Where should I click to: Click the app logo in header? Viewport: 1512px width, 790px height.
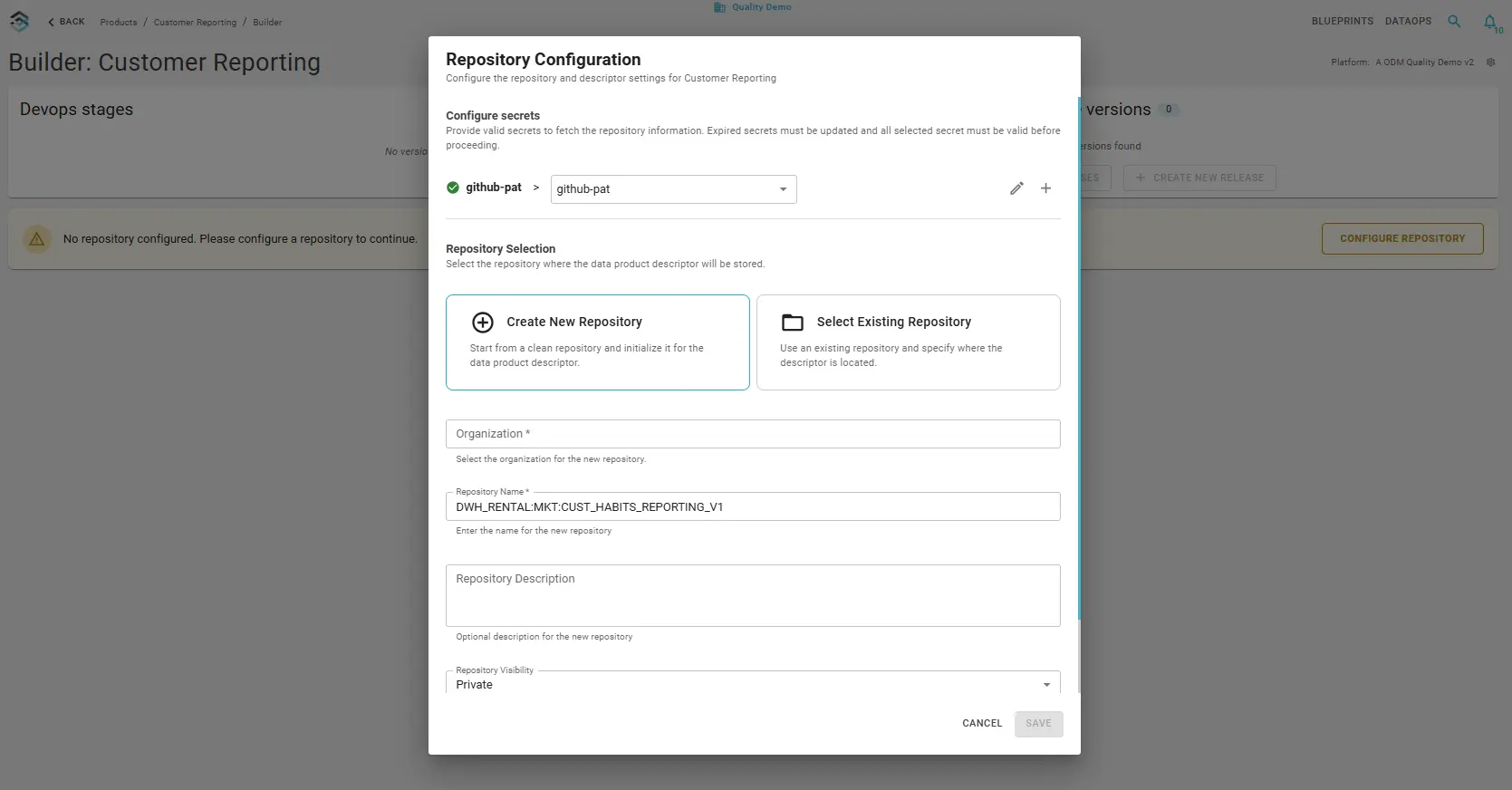coord(19,21)
